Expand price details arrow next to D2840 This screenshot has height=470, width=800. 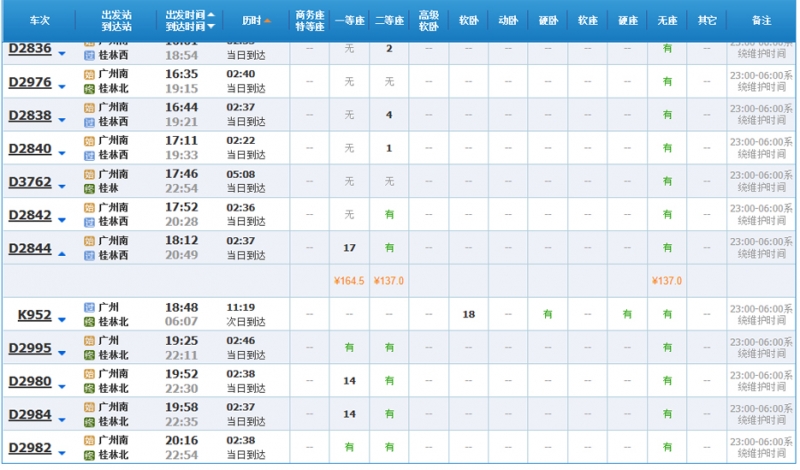[x=62, y=154]
